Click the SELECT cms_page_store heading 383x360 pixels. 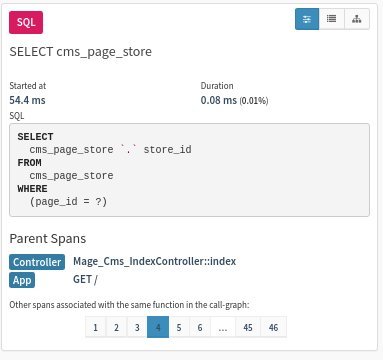pos(81,52)
